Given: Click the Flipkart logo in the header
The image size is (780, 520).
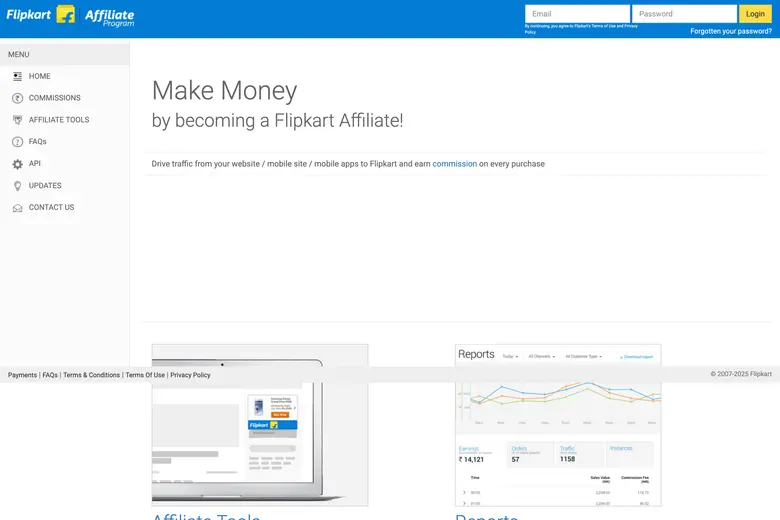Looking at the screenshot, I should [40, 14].
